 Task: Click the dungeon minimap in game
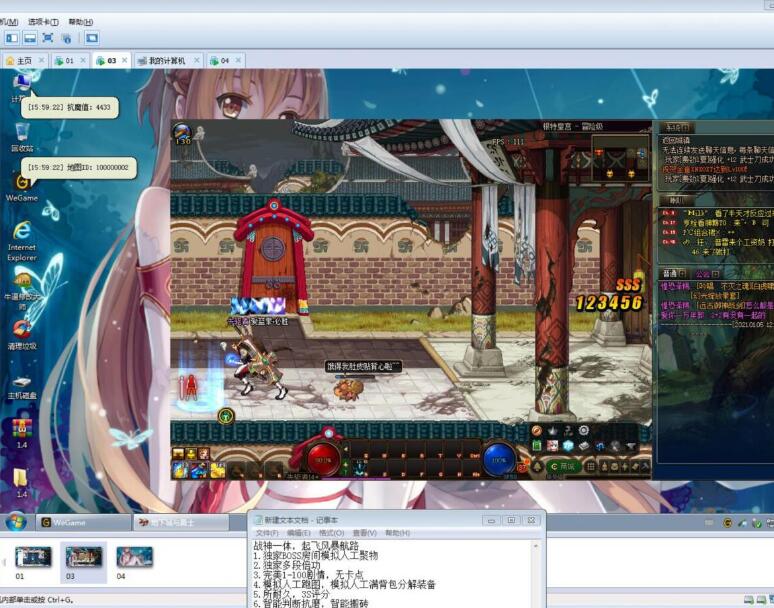(620, 158)
